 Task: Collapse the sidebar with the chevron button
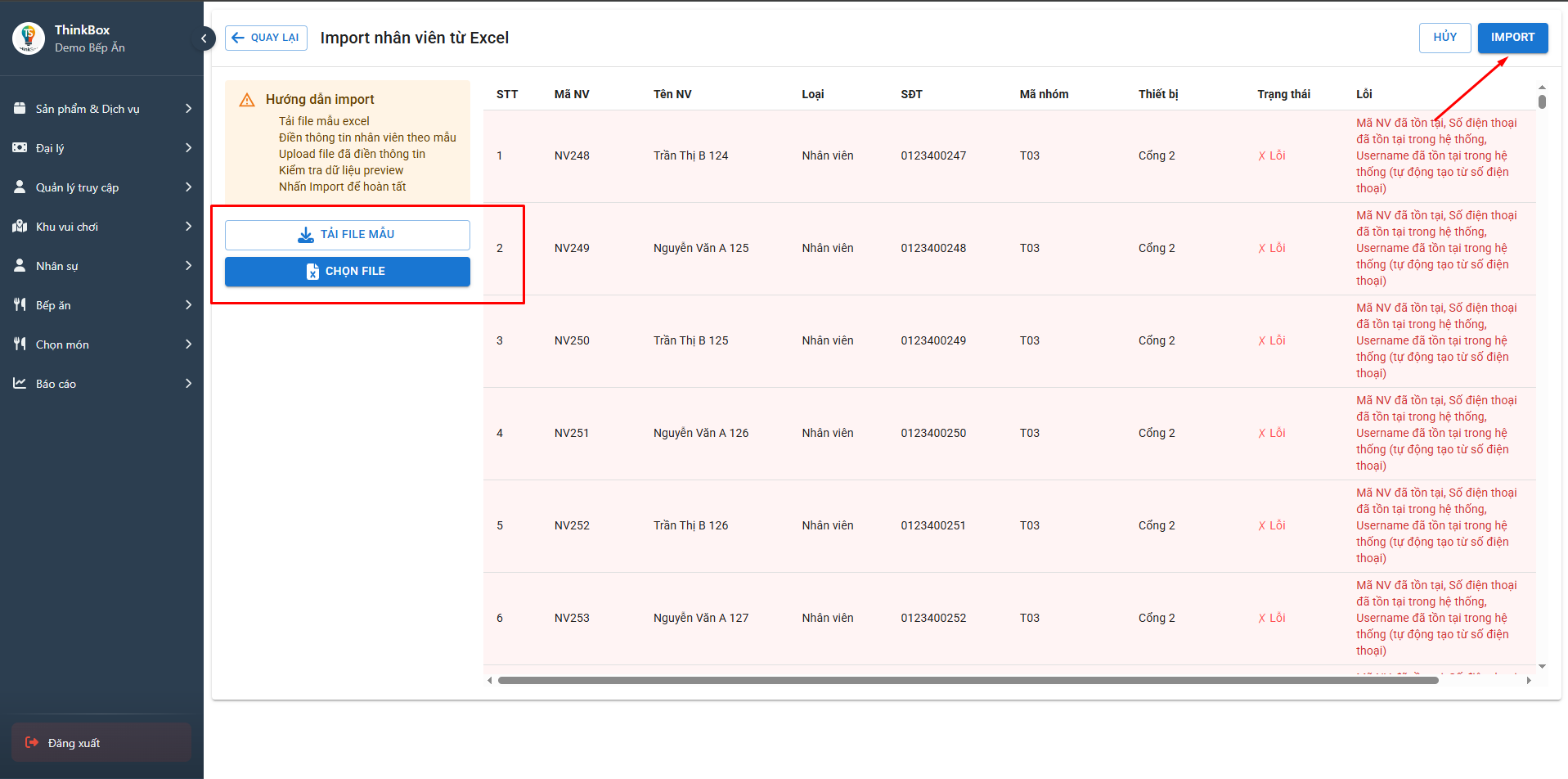click(x=204, y=38)
